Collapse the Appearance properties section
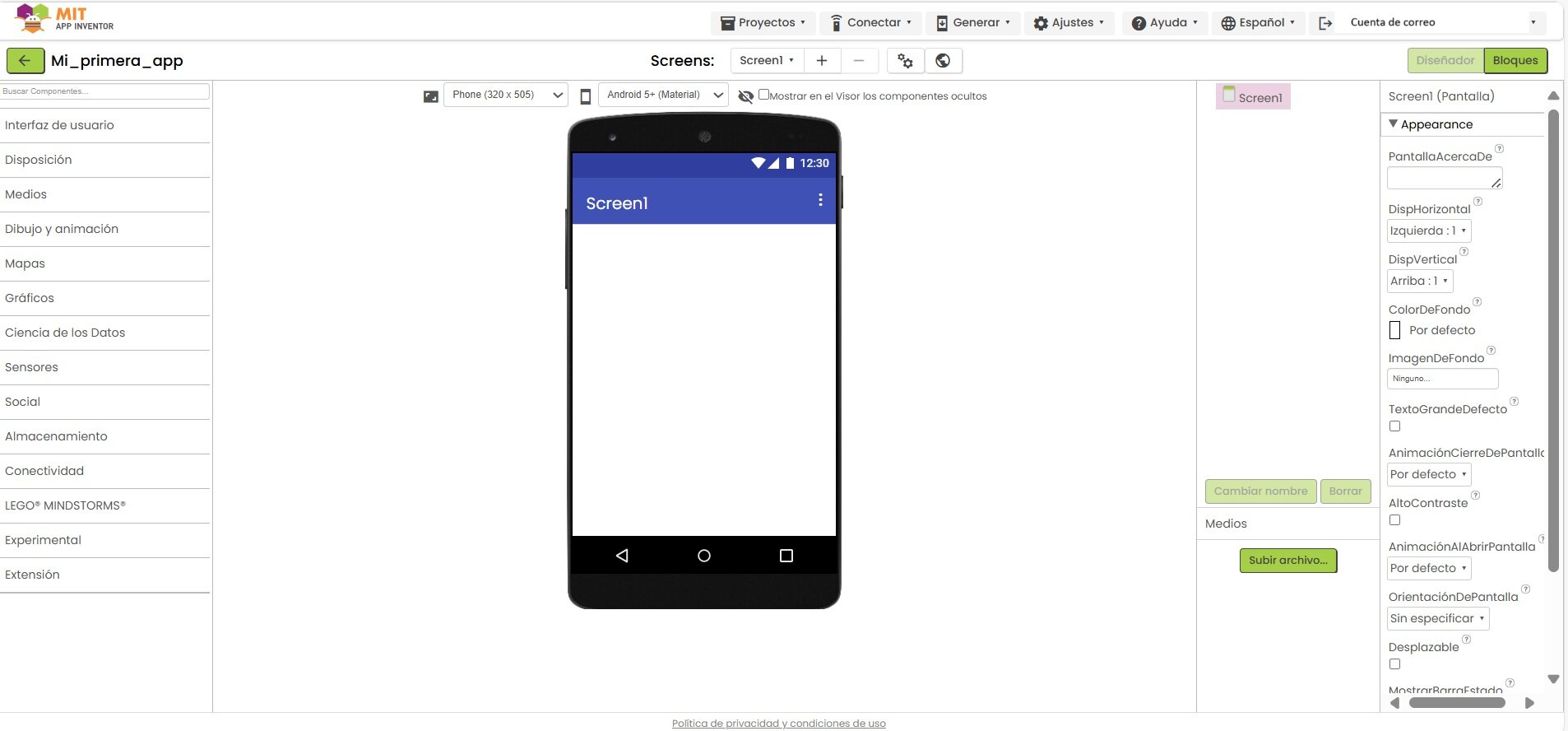This screenshot has width=1568, height=731. [x=1394, y=123]
